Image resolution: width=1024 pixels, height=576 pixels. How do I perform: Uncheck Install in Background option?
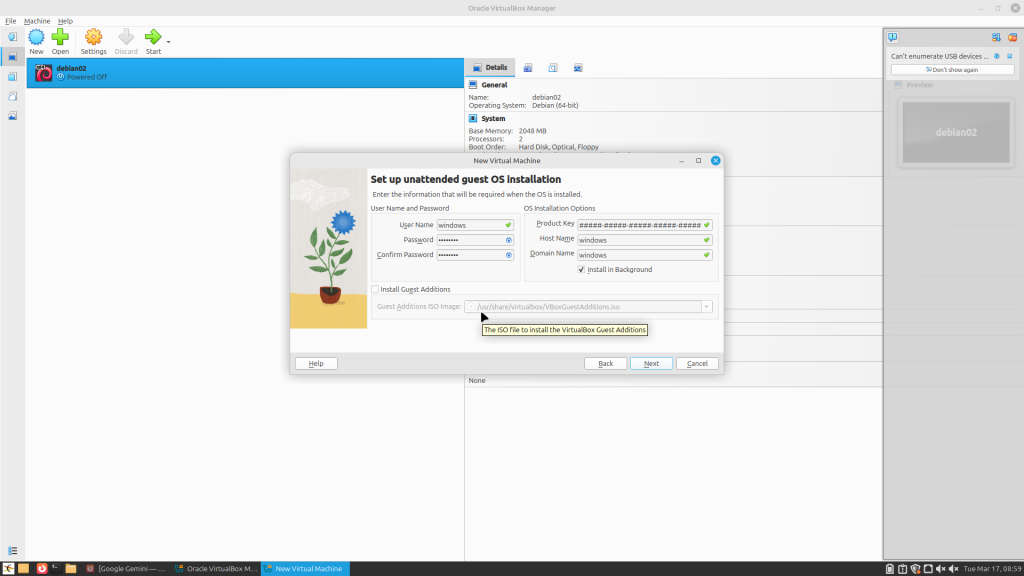coord(582,270)
